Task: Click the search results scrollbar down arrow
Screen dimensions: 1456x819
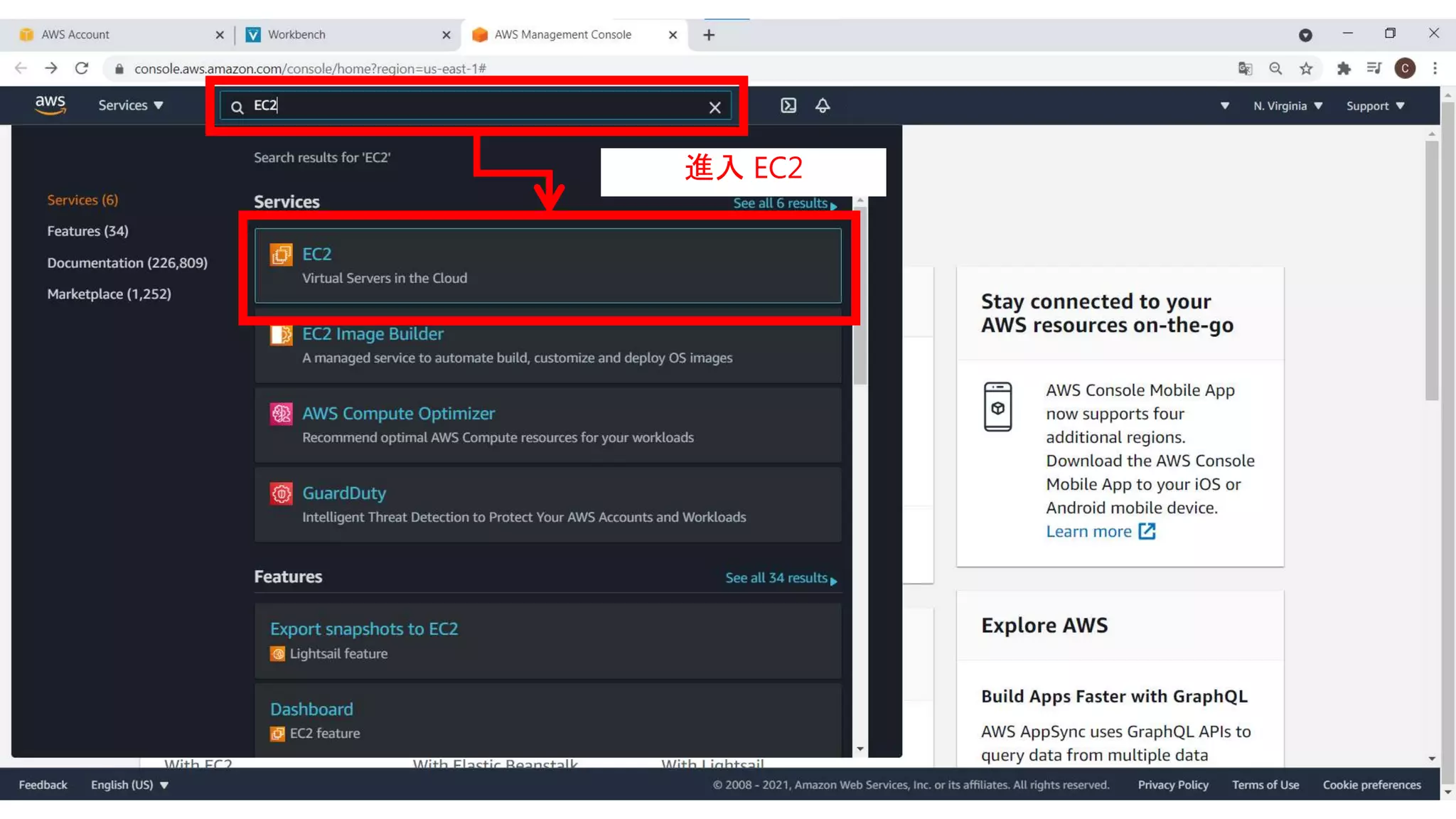Action: tap(860, 749)
